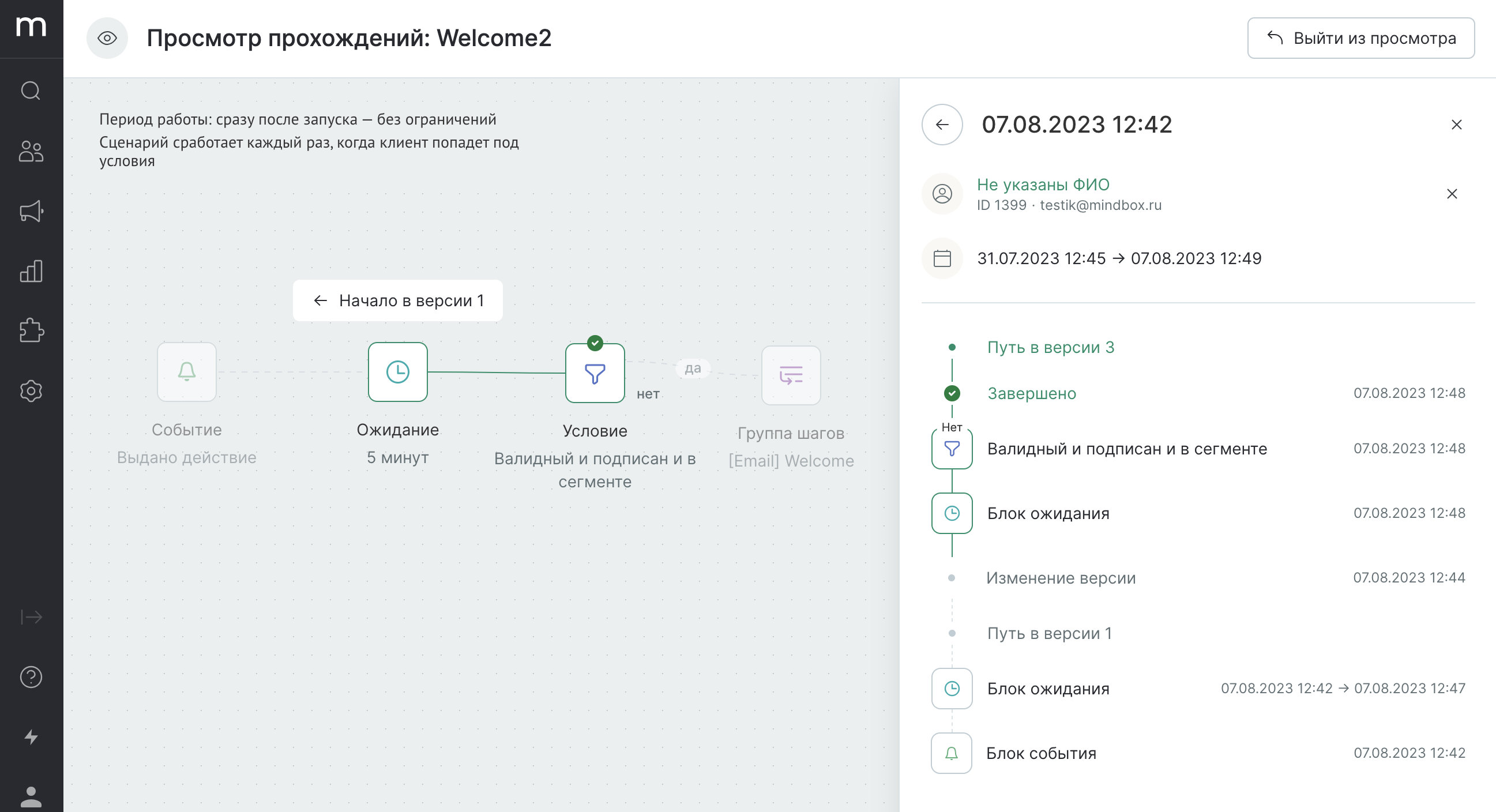
Task: Click the customer avatar icon
Action: coord(942,194)
